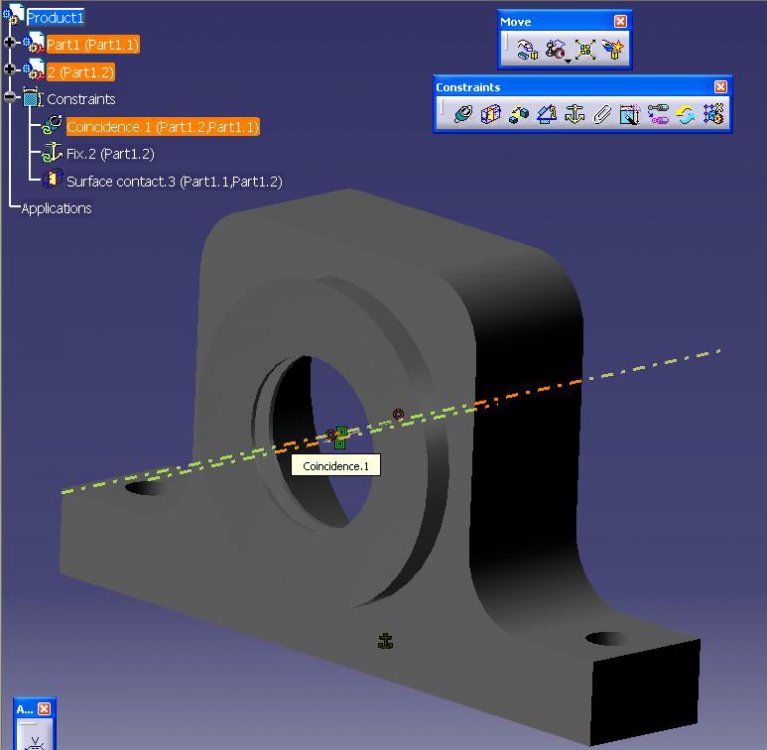Image resolution: width=767 pixels, height=750 pixels.
Task: Select the Reuse Pattern tool
Action: tap(713, 114)
